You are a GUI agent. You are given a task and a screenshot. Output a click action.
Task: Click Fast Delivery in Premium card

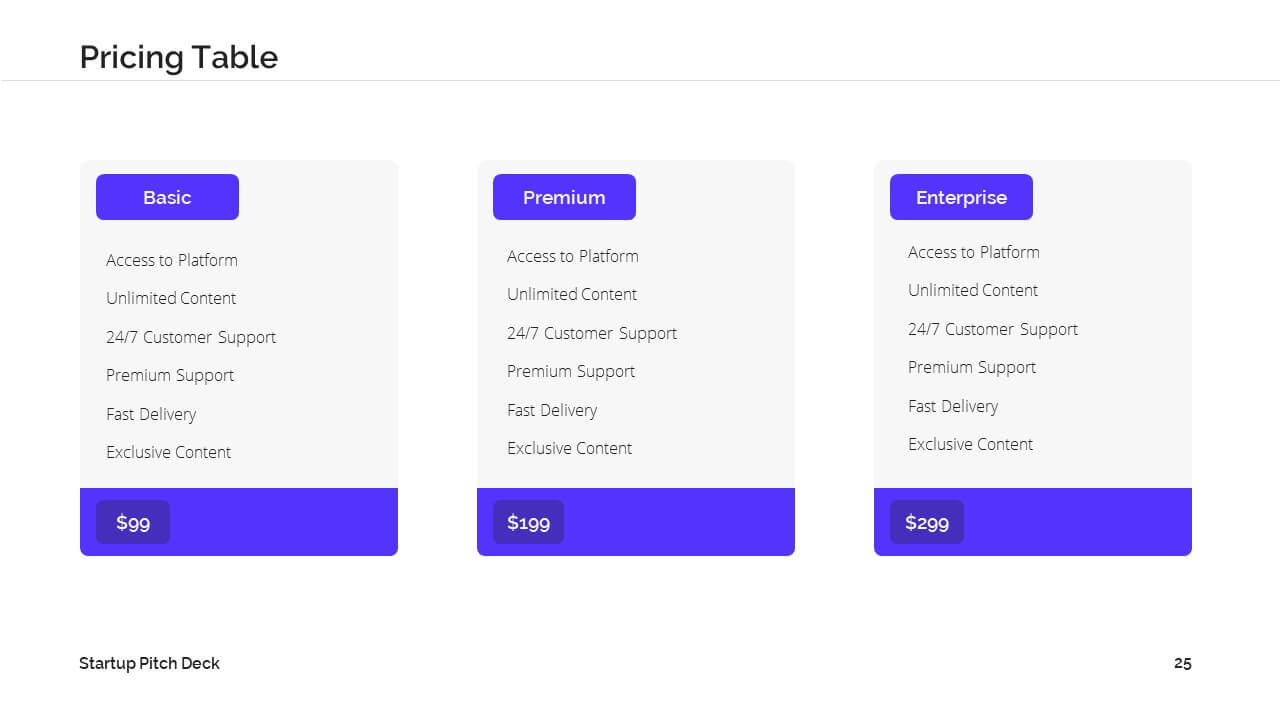tap(552, 410)
